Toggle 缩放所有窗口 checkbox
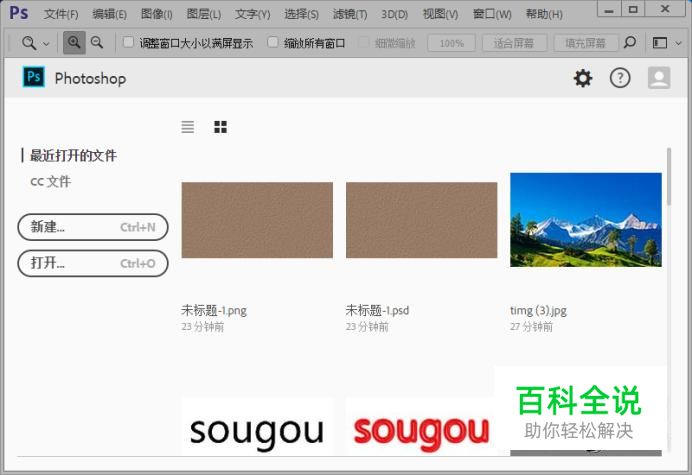Screen dimensions: 692x475 (273, 42)
